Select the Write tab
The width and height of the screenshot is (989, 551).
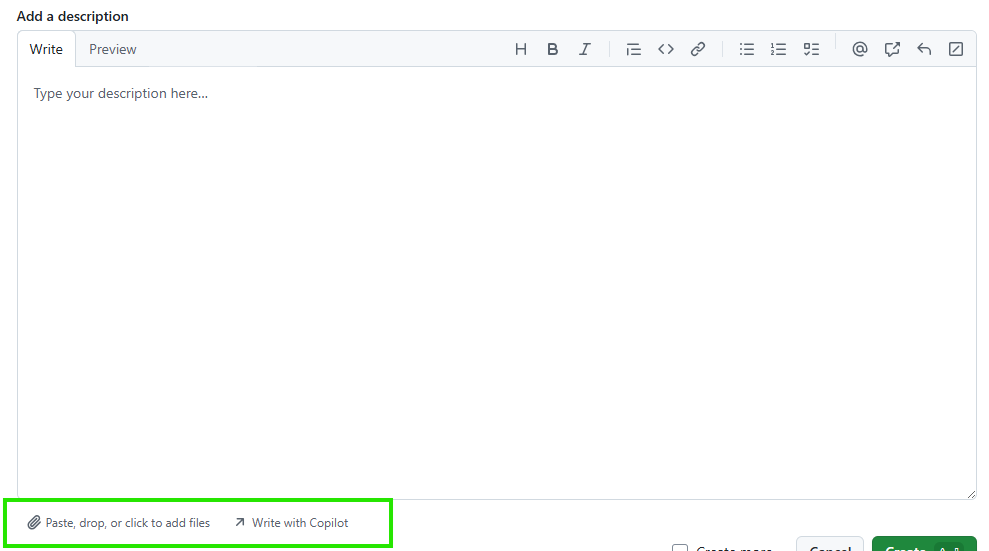[46, 49]
